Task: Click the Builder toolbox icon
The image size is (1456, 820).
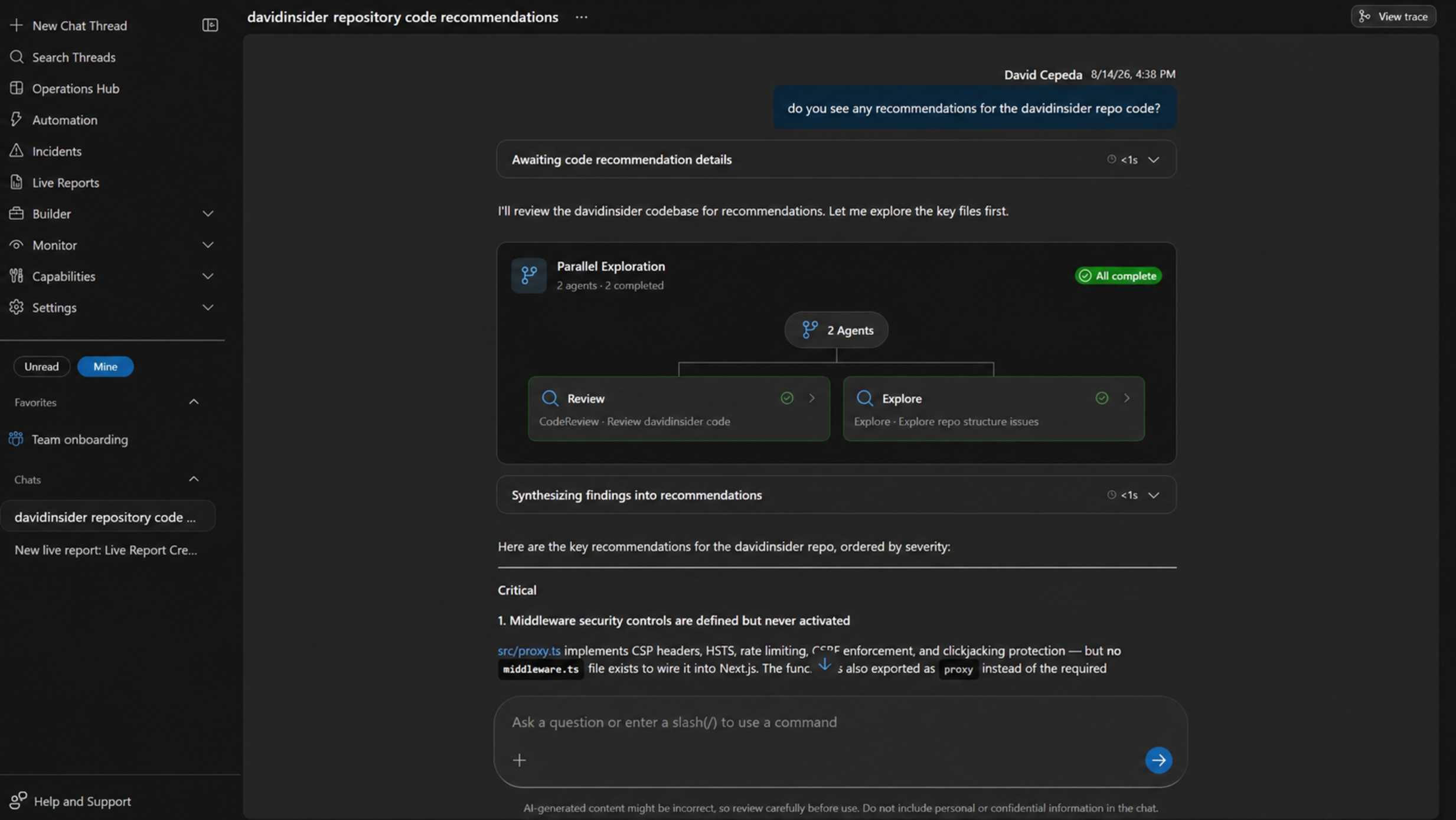Action: 17,213
